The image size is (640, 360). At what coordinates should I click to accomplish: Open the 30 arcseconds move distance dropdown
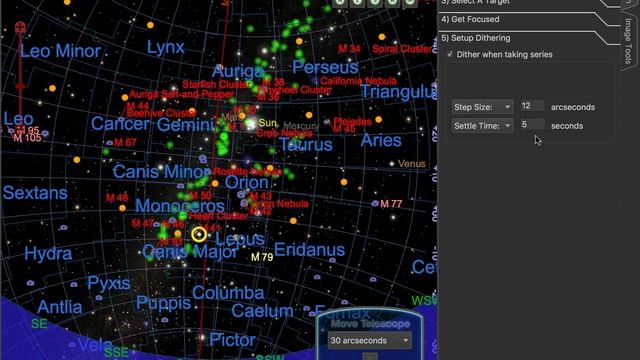tap(369, 340)
